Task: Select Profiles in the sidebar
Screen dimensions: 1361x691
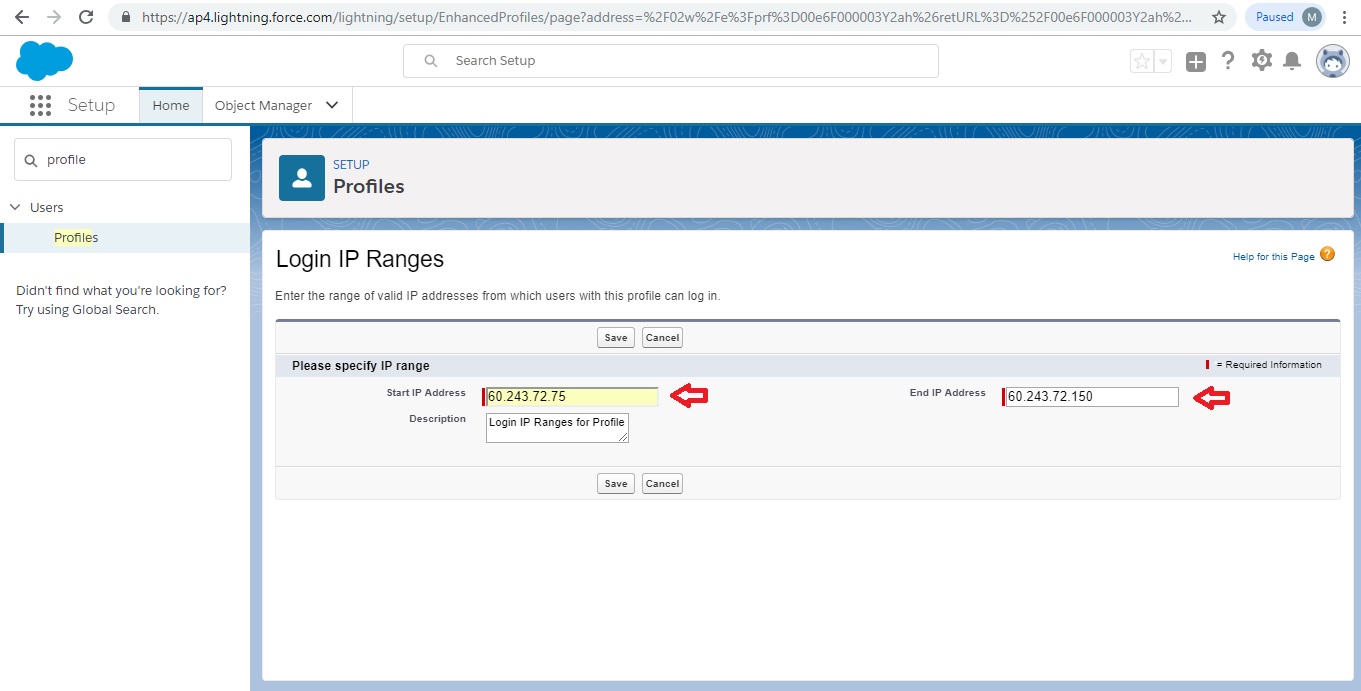Action: coord(76,237)
